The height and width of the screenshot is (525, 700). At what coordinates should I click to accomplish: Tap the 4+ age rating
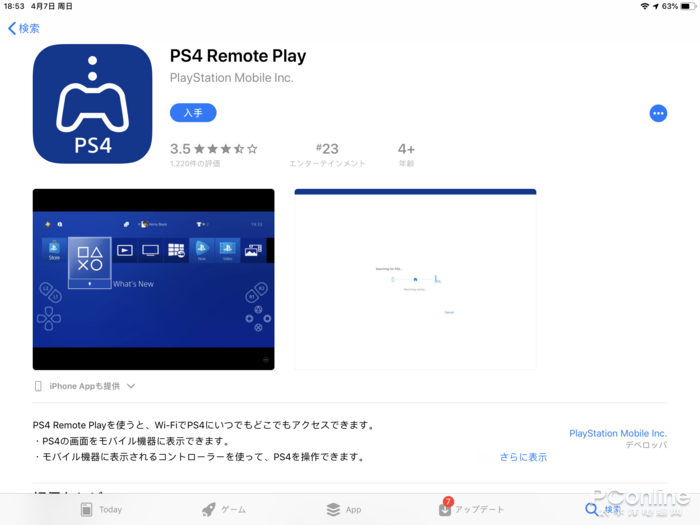(x=406, y=154)
